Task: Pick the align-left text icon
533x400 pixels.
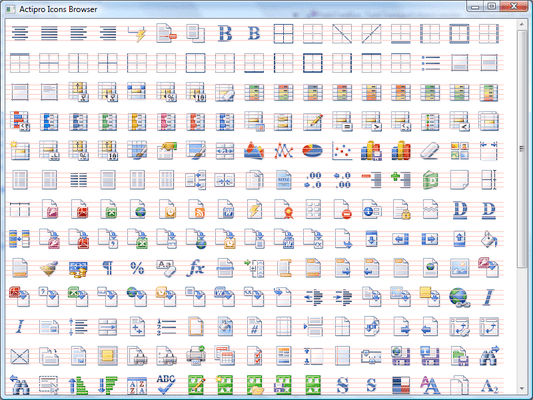Action: click(x=78, y=33)
